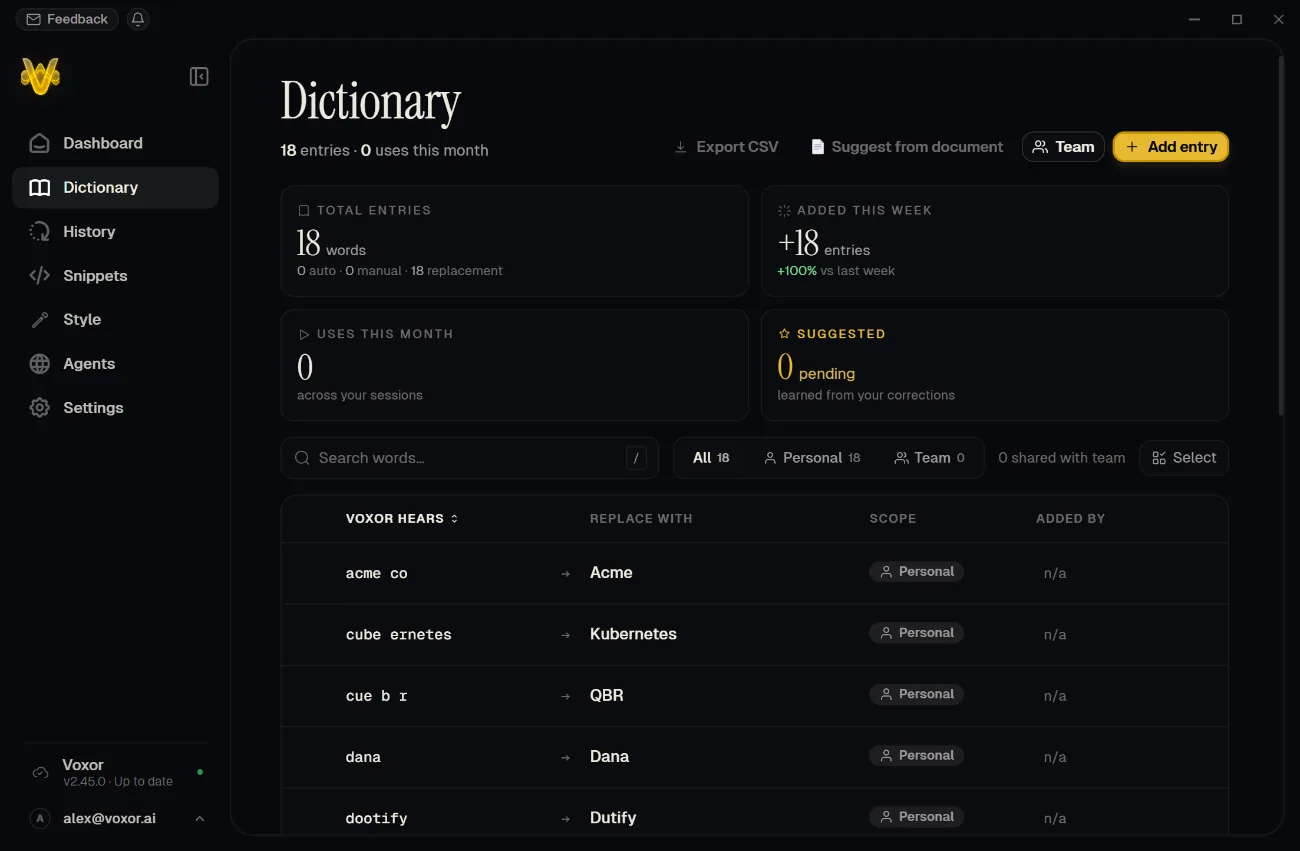The height and width of the screenshot is (851, 1300).
Task: Maximize the application window
Action: coord(1237,19)
